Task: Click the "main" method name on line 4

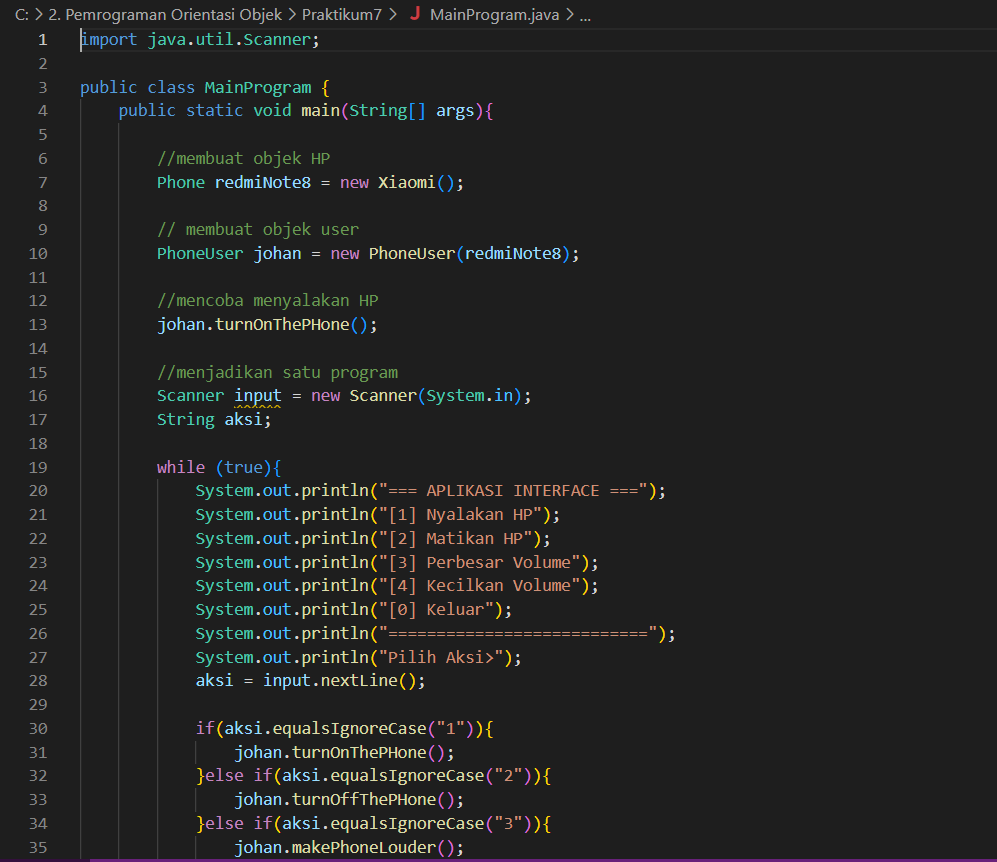Action: click(320, 110)
